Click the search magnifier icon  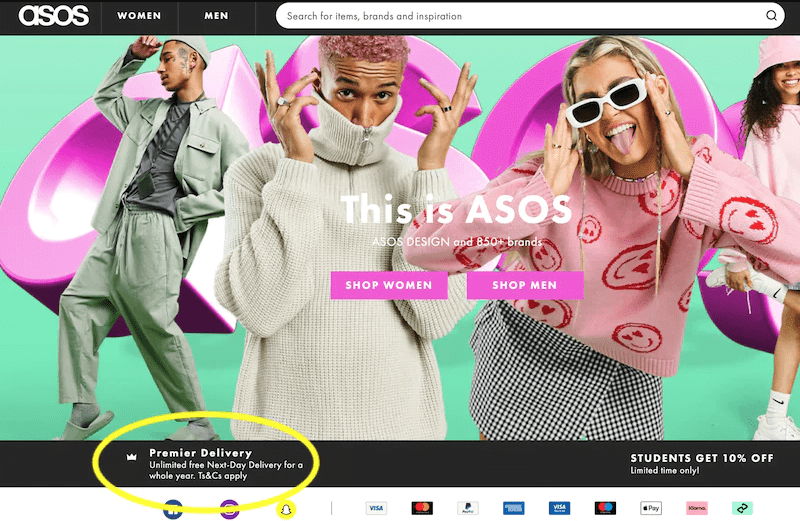click(771, 16)
